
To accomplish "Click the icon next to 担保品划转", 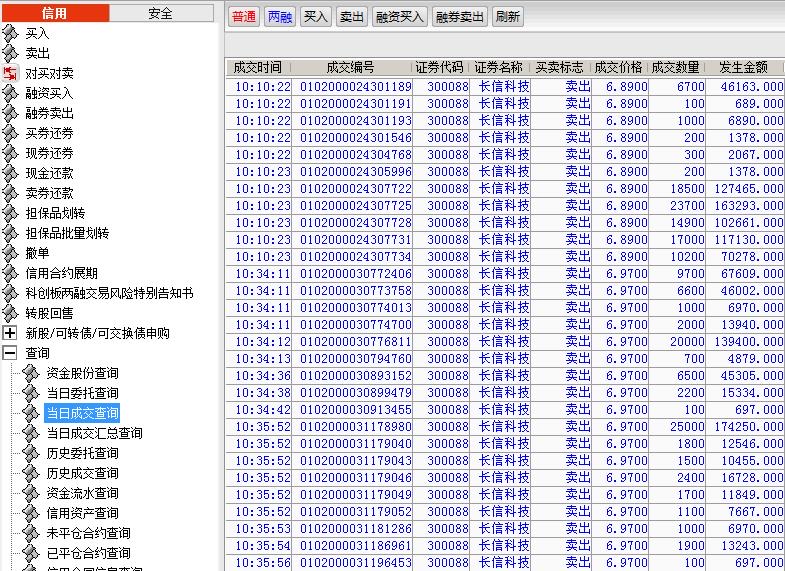I will [x=10, y=213].
